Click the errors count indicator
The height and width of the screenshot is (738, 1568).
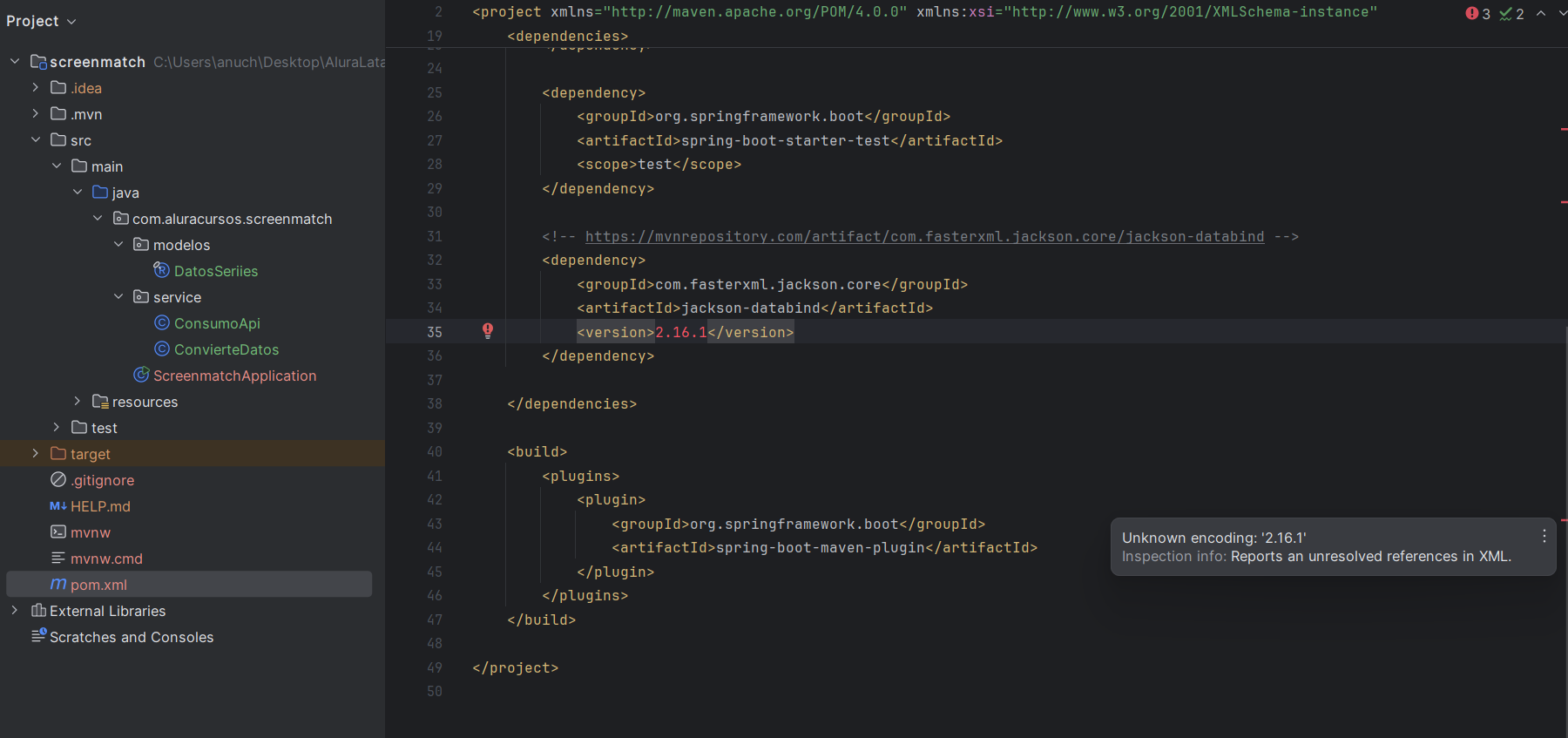pos(1477,14)
